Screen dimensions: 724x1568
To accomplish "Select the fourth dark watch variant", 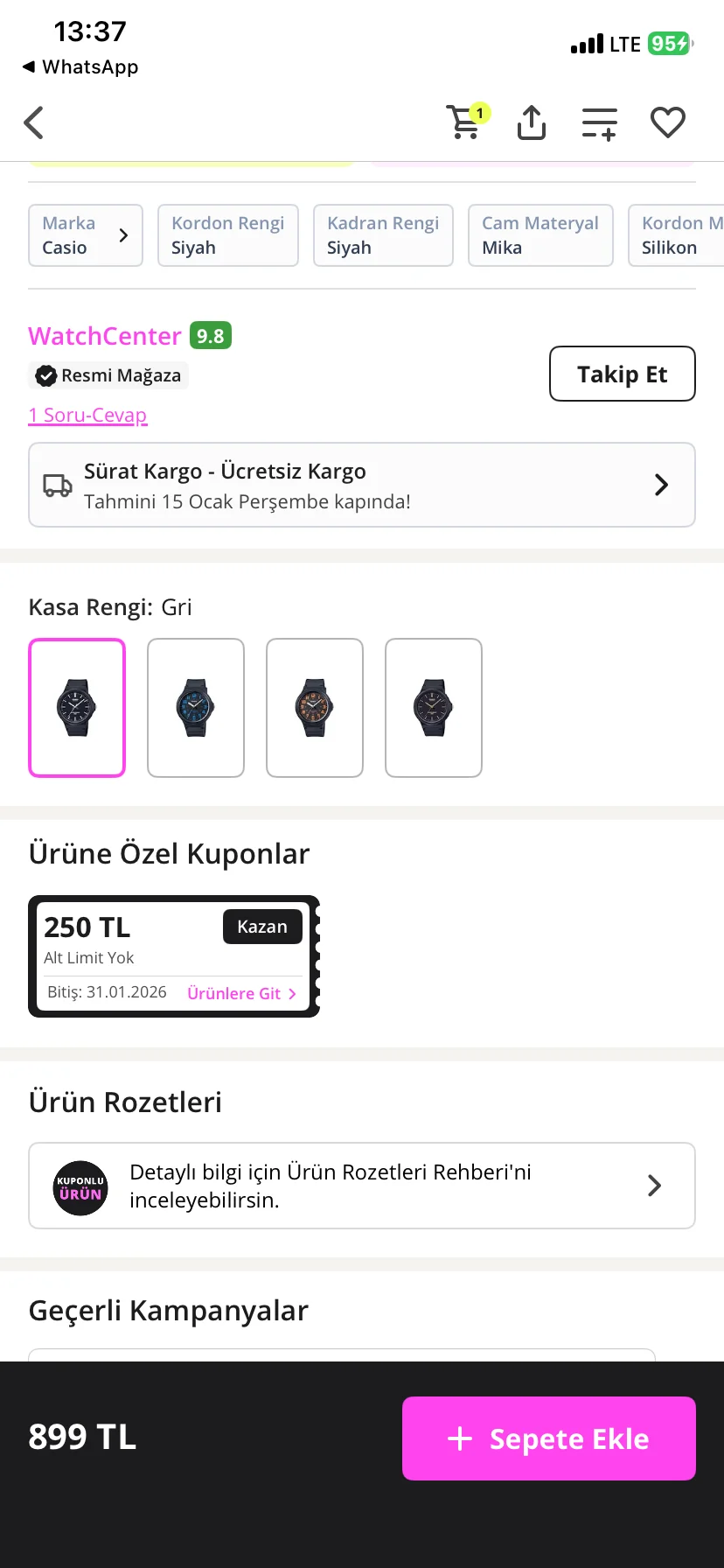I will (x=434, y=708).
